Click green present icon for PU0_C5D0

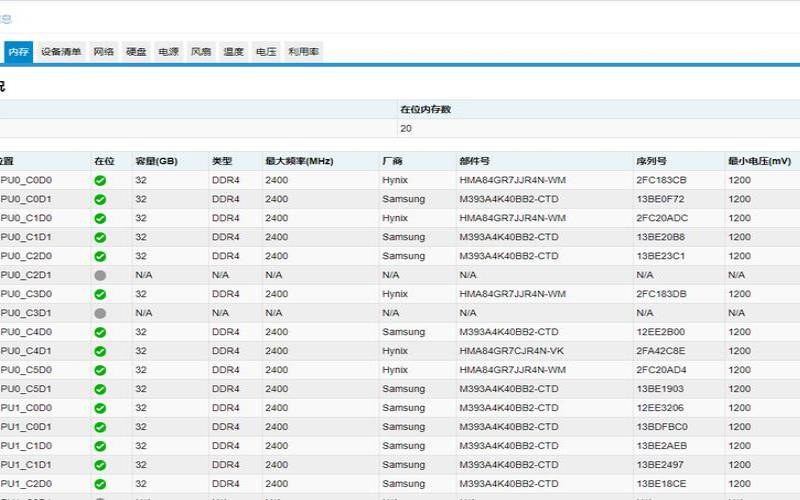click(101, 370)
